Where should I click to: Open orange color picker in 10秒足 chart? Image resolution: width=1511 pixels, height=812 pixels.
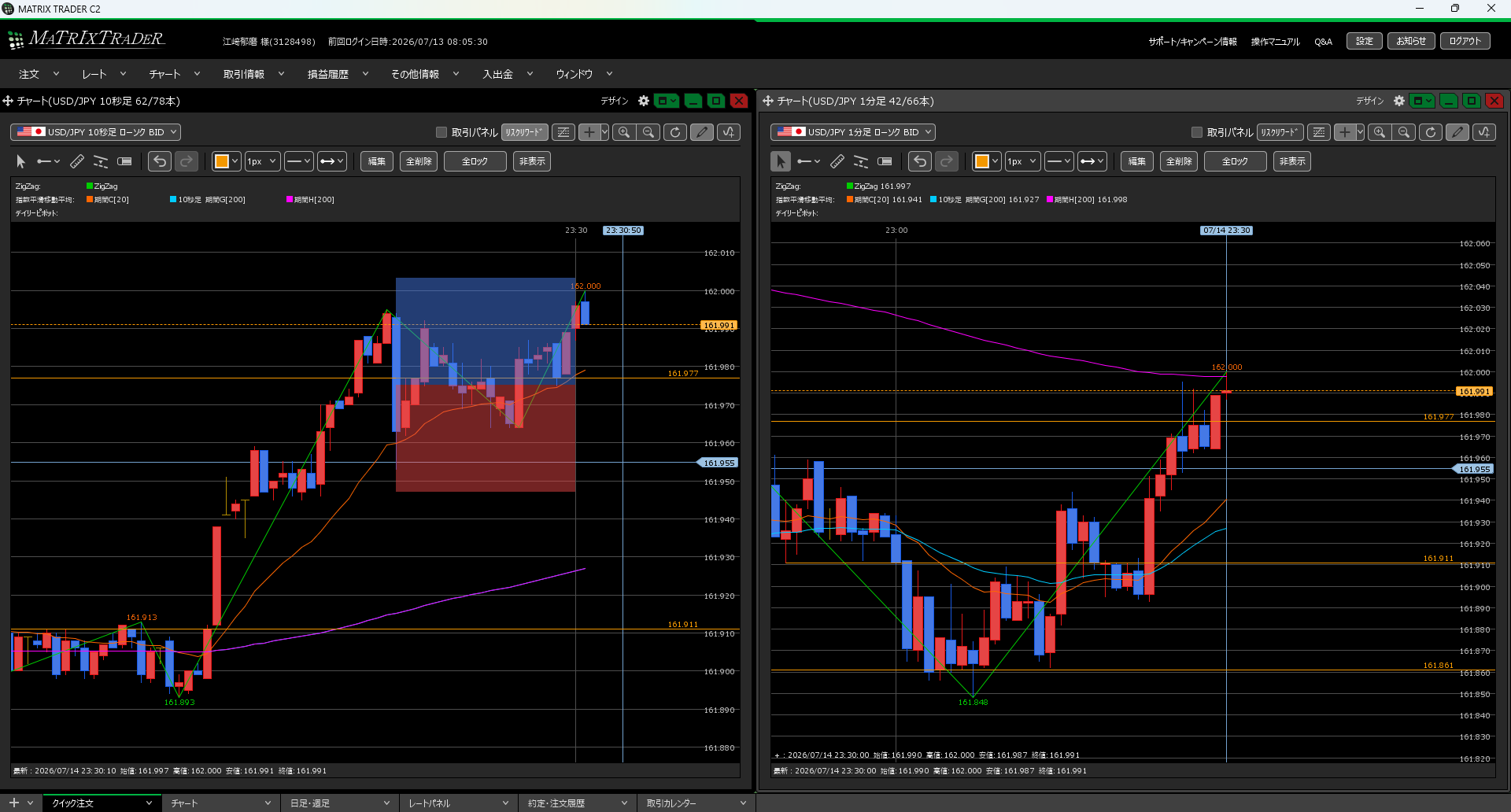(x=226, y=161)
